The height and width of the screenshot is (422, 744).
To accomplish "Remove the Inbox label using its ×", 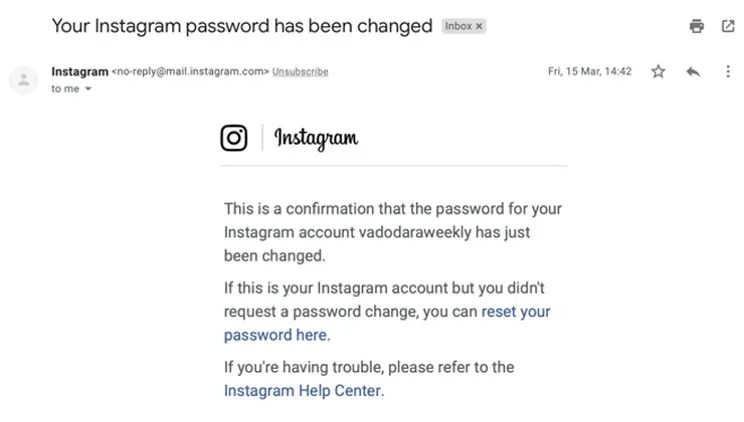I will pyautogui.click(x=479, y=27).
